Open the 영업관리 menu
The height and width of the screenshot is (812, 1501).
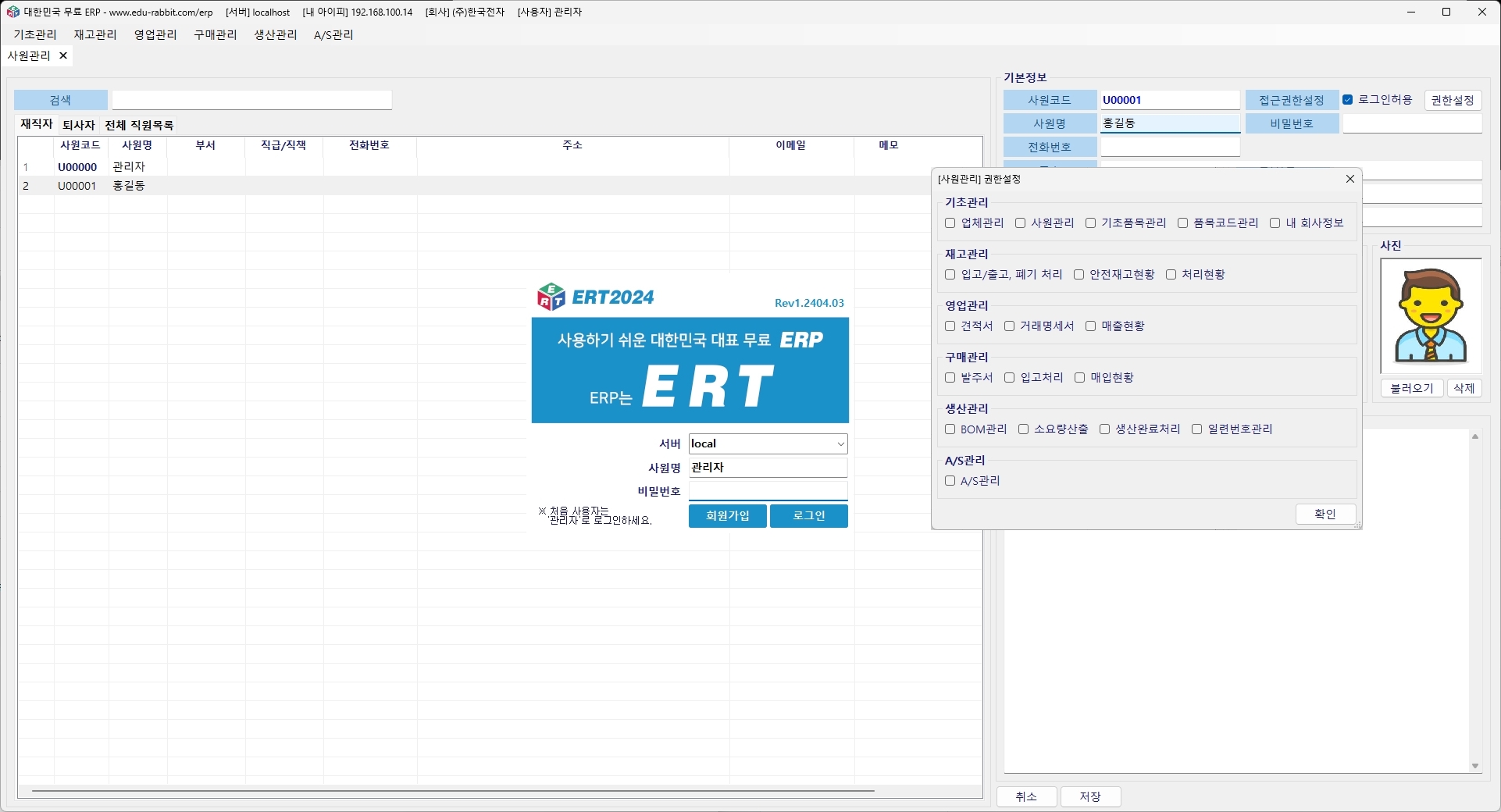click(155, 34)
